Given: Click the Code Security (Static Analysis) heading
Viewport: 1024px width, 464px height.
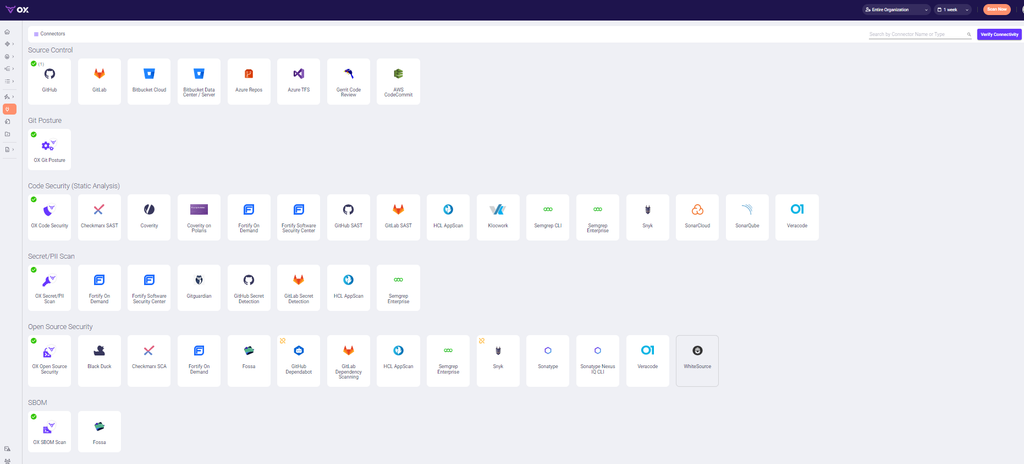Looking at the screenshot, I should (74, 186).
